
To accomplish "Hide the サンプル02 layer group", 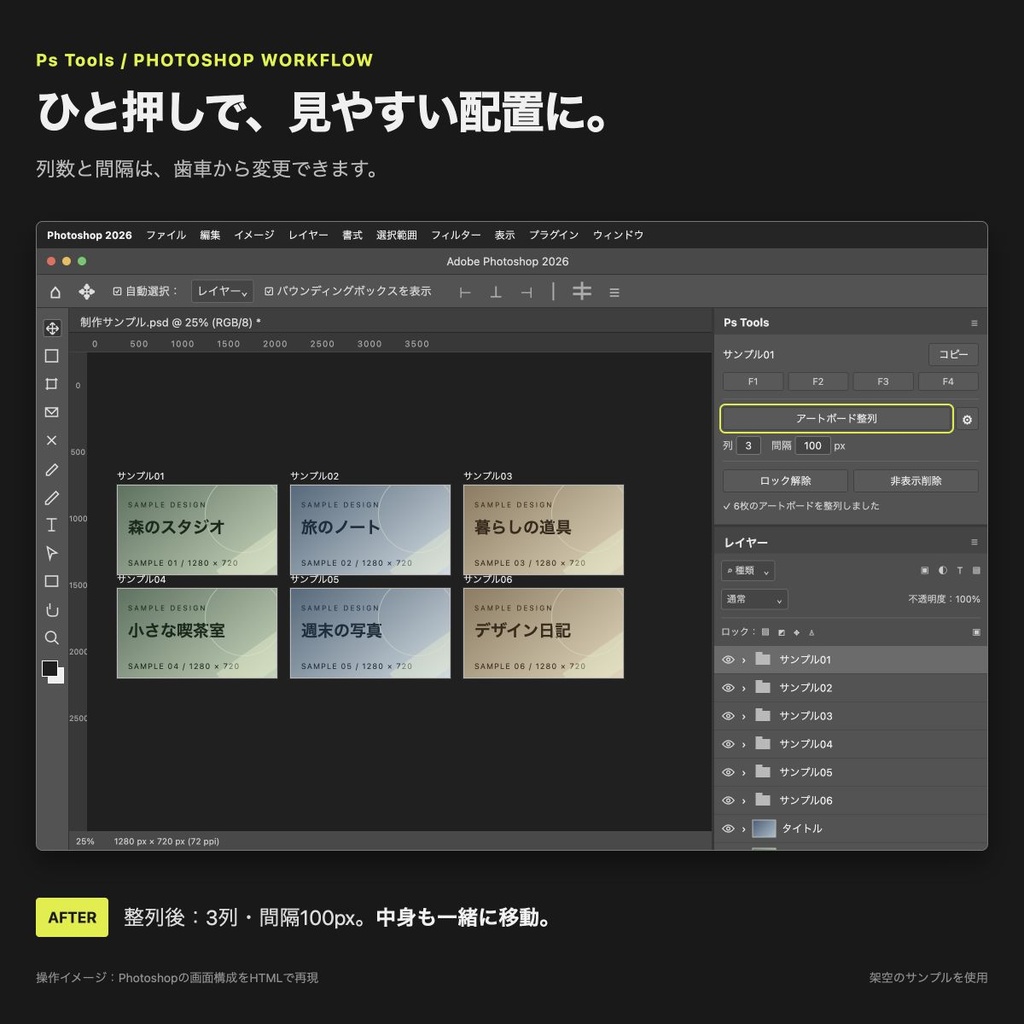I will (x=728, y=688).
